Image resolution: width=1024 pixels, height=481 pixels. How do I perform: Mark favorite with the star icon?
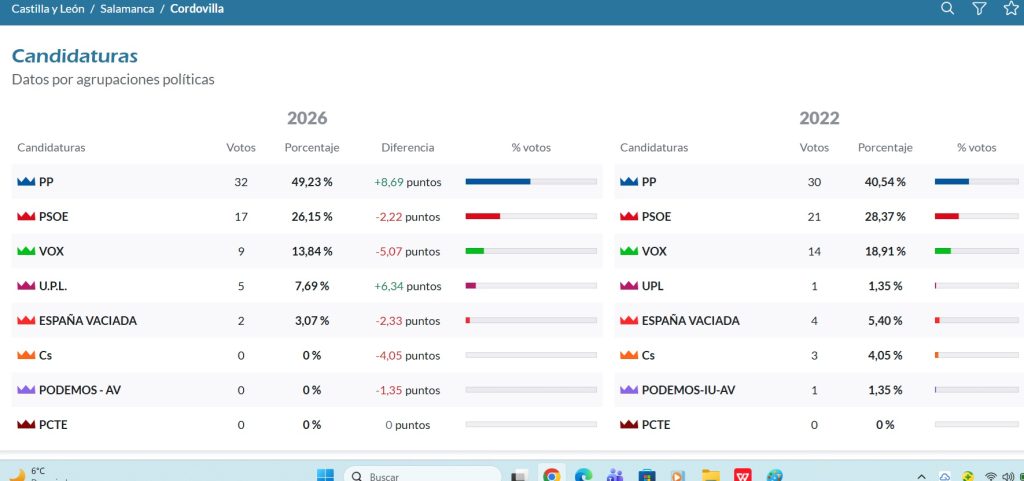[x=1011, y=8]
